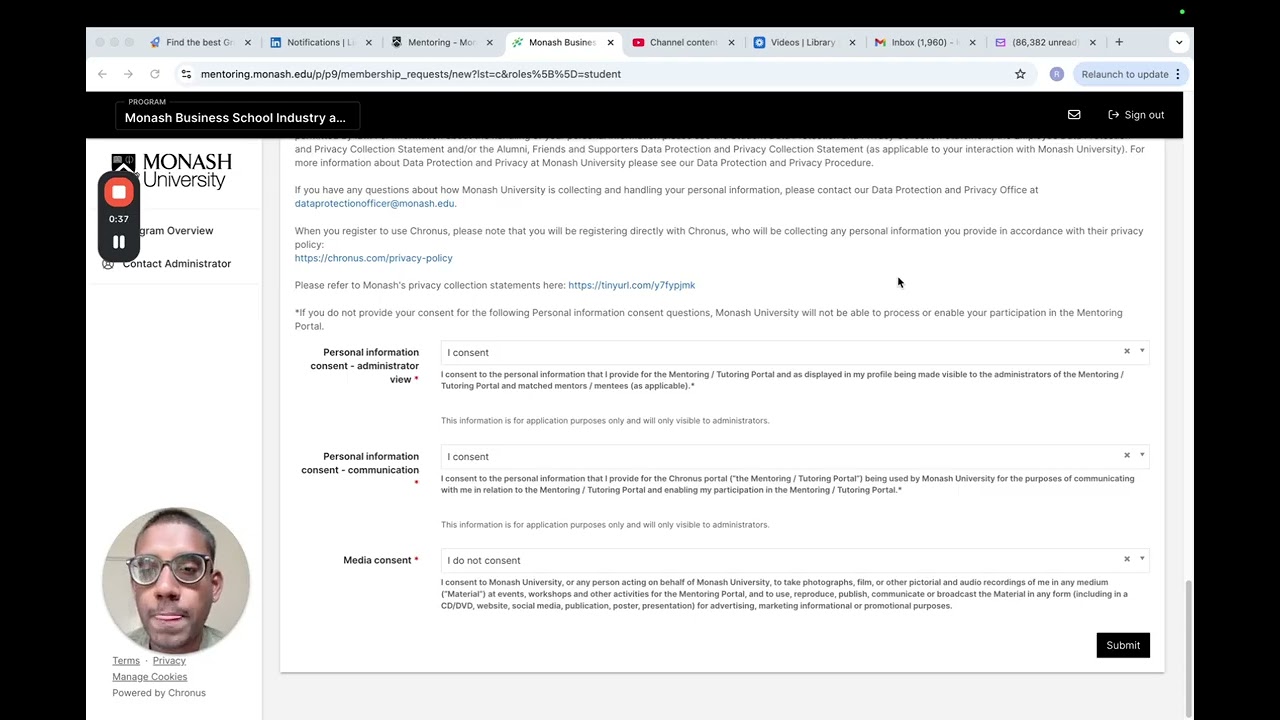Open the chronus.com privacy-policy link
The height and width of the screenshot is (720, 1280).
[374, 258]
